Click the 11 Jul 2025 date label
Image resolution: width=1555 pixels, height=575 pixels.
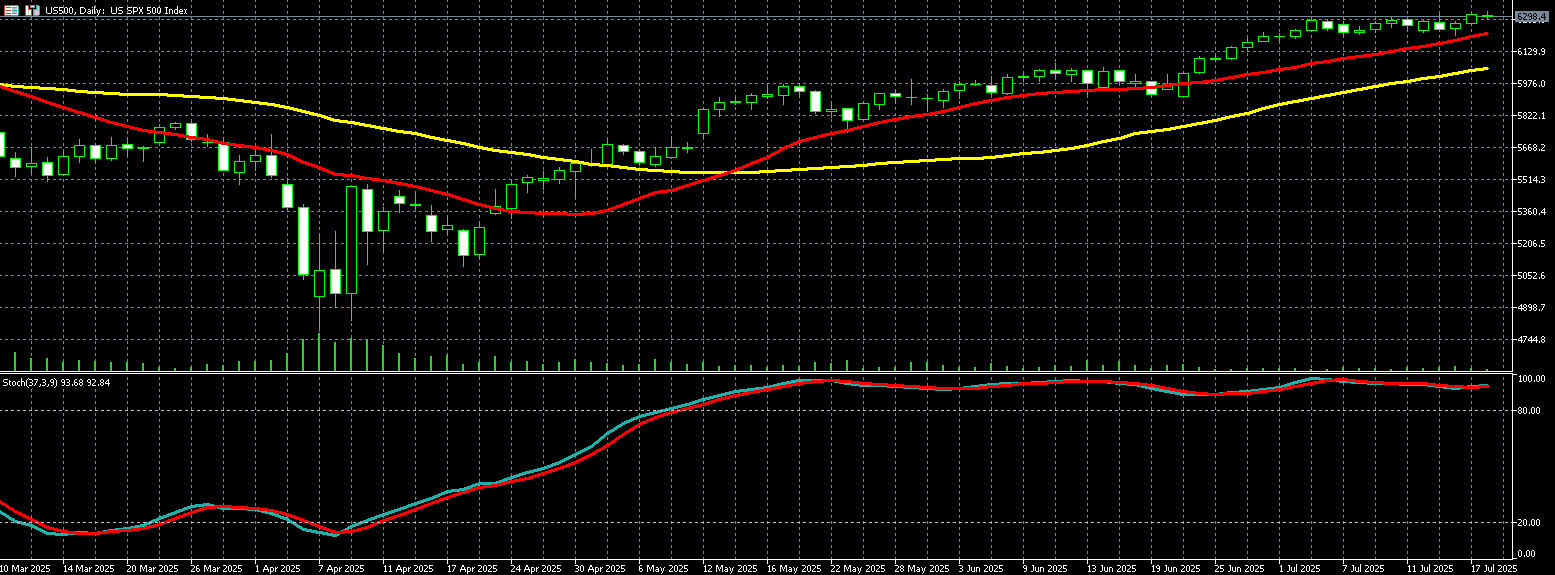coord(1432,567)
